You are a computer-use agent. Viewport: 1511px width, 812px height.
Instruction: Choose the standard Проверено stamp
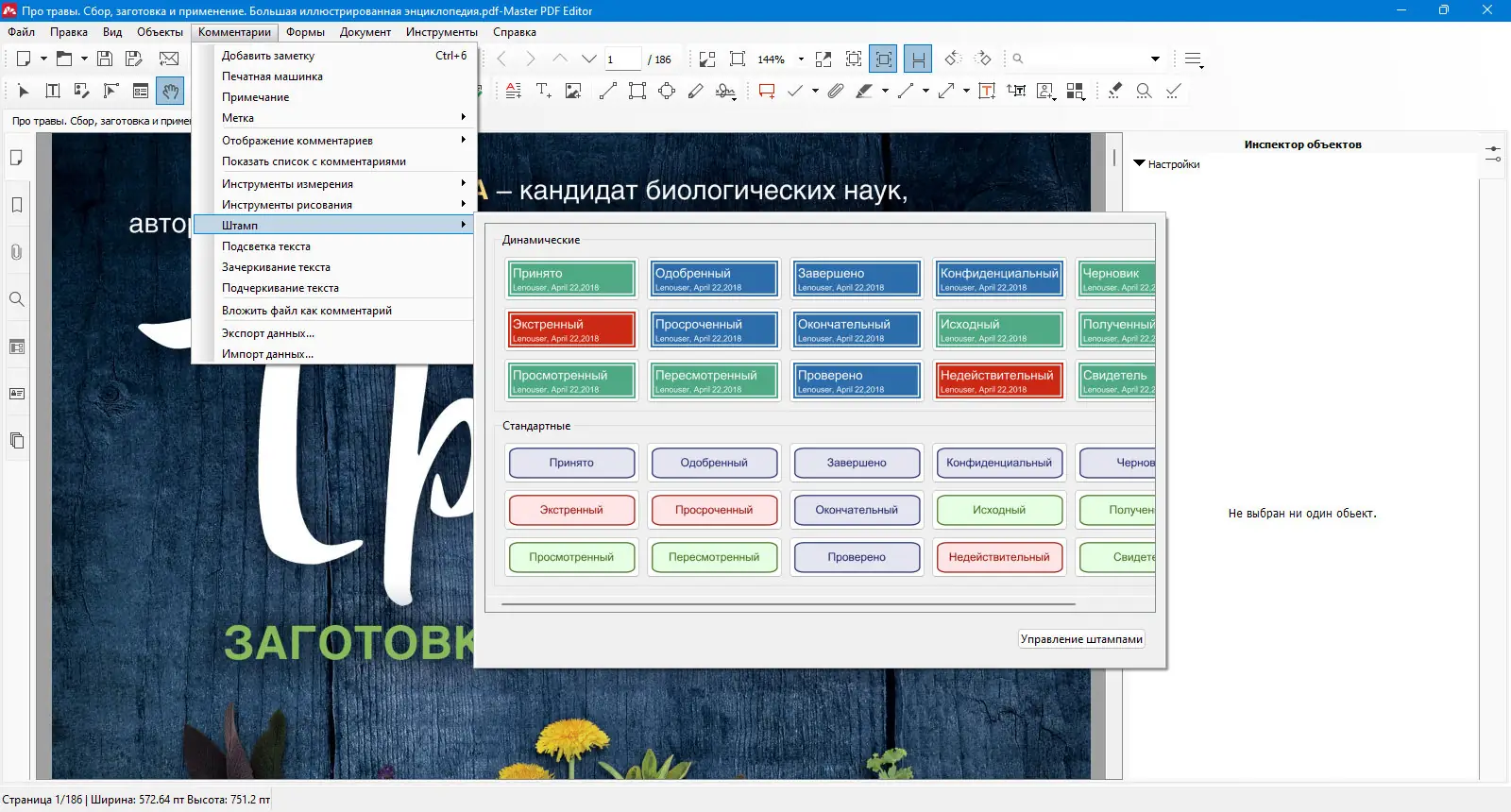(857, 557)
